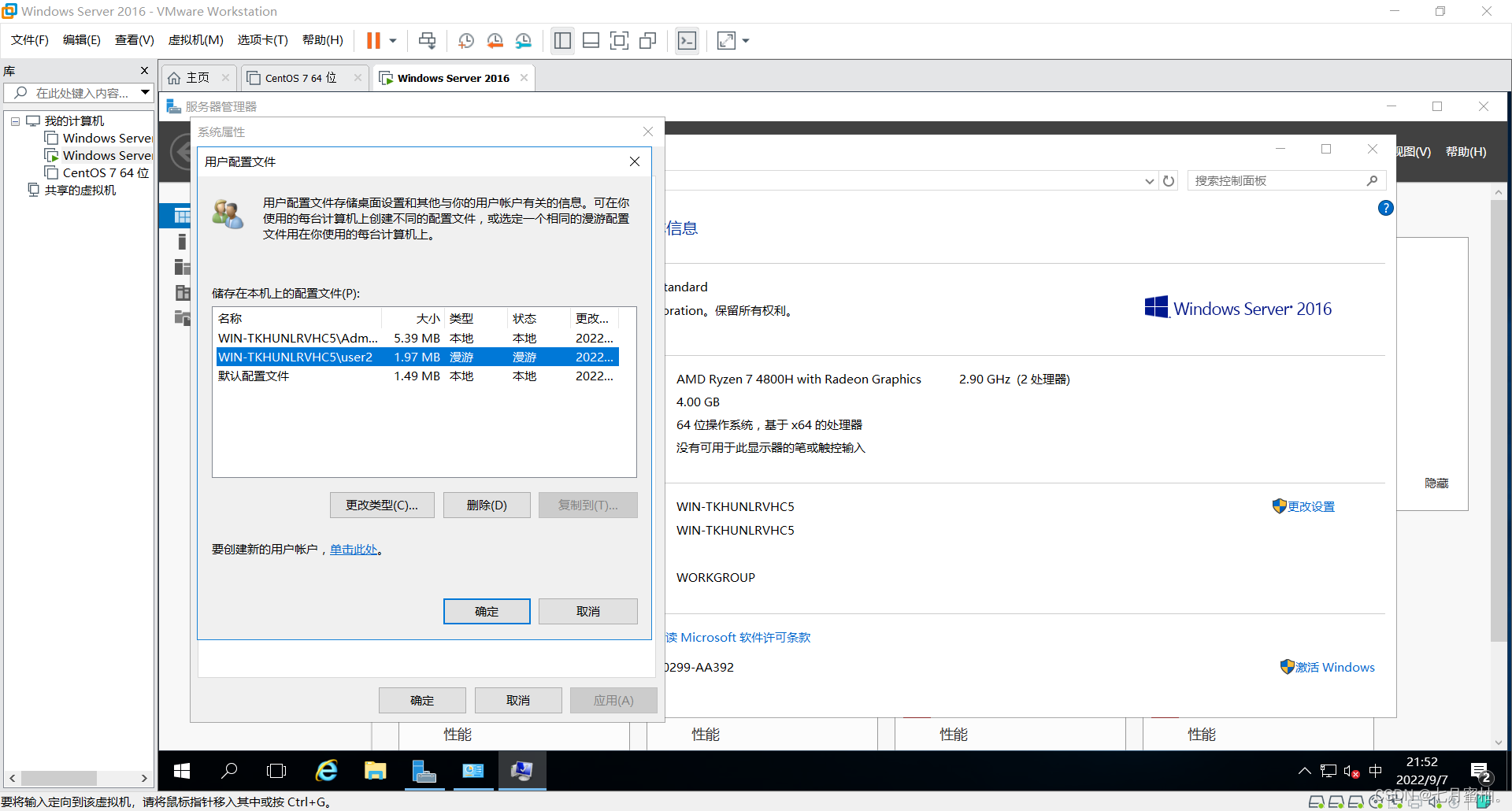Enter full screen mode

pyautogui.click(x=619, y=40)
